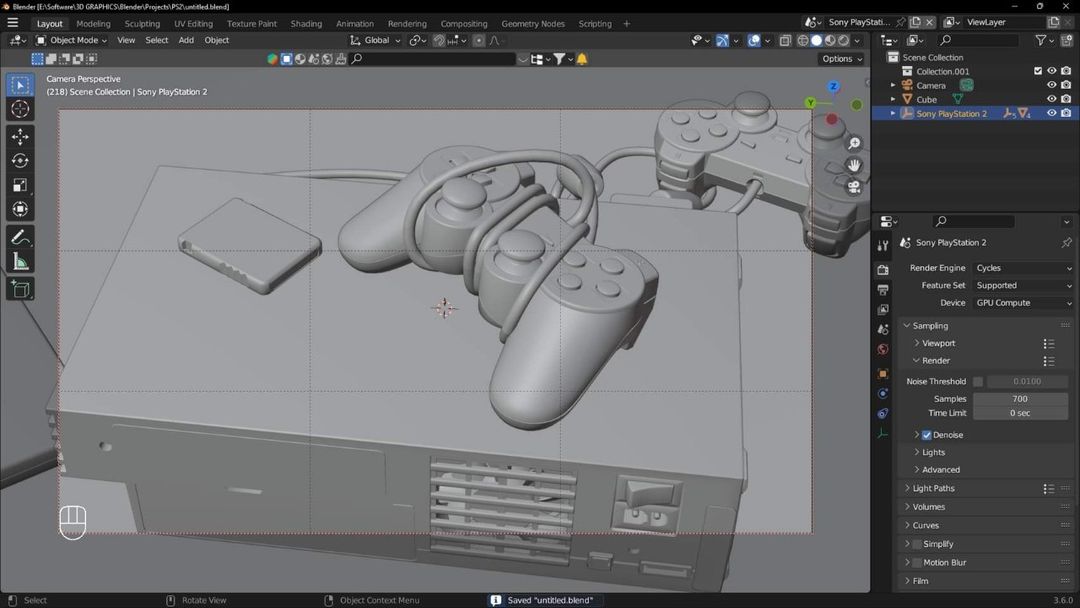Change the Device dropdown to CPU
1080x608 pixels.
tap(1022, 302)
